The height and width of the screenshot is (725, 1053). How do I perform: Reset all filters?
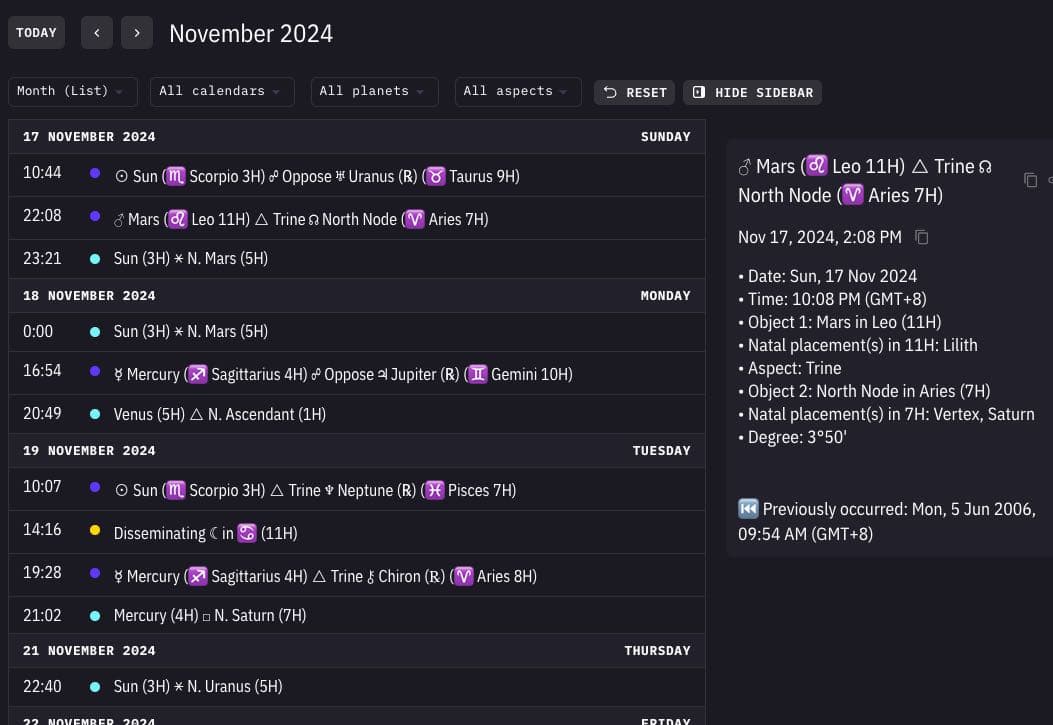pos(634,92)
